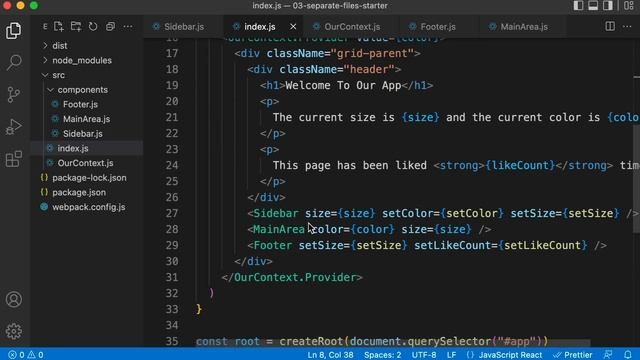Screen dimensions: 640x360
Task: Change the UTF-8 encoding setting
Action: (424, 355)
